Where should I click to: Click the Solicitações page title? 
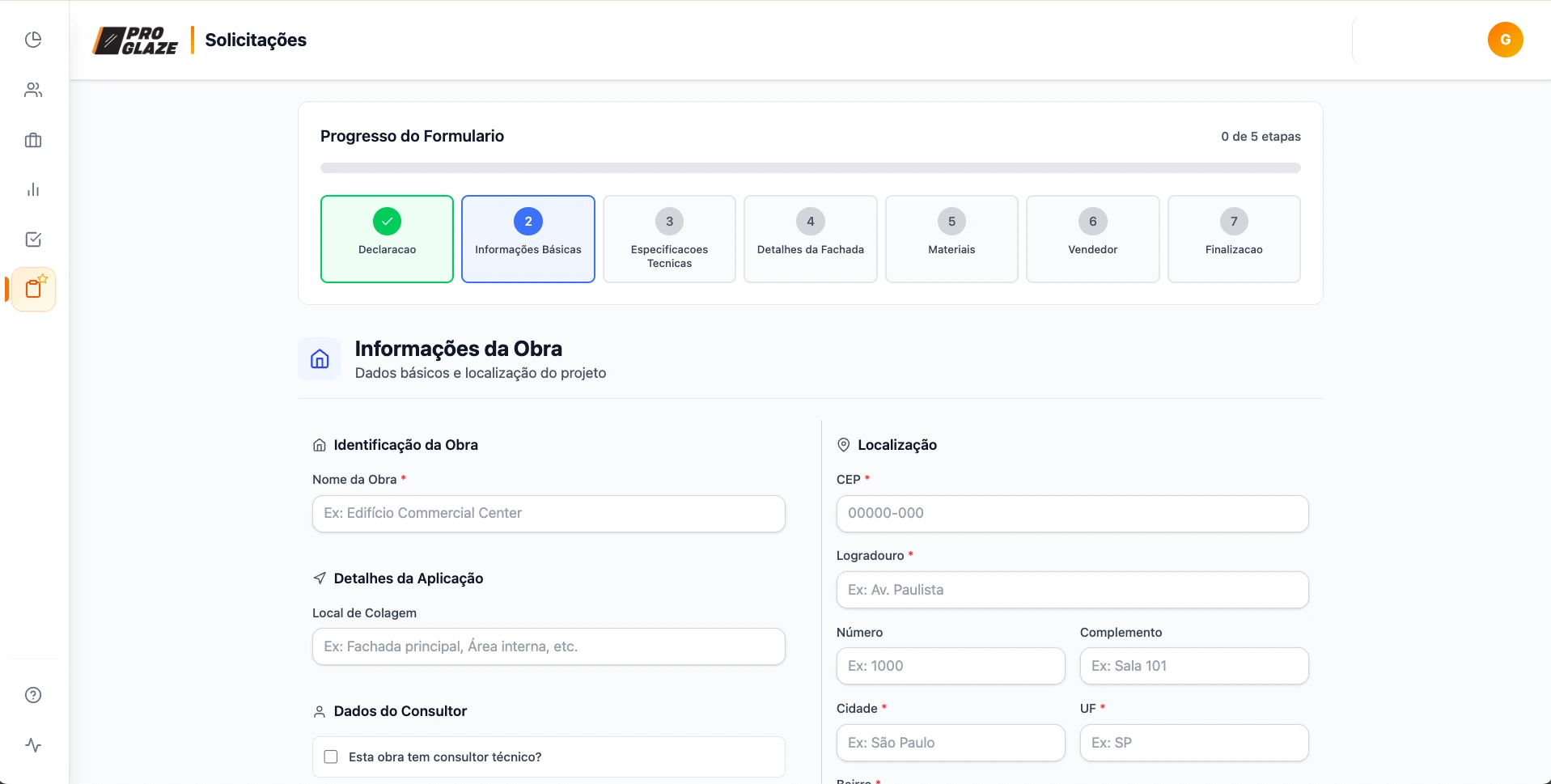click(256, 40)
